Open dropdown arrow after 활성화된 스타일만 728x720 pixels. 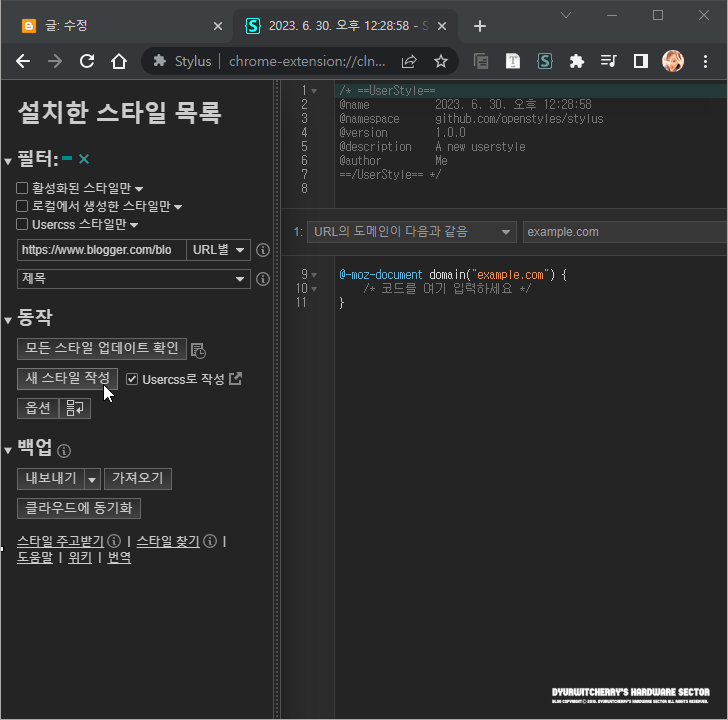139,189
